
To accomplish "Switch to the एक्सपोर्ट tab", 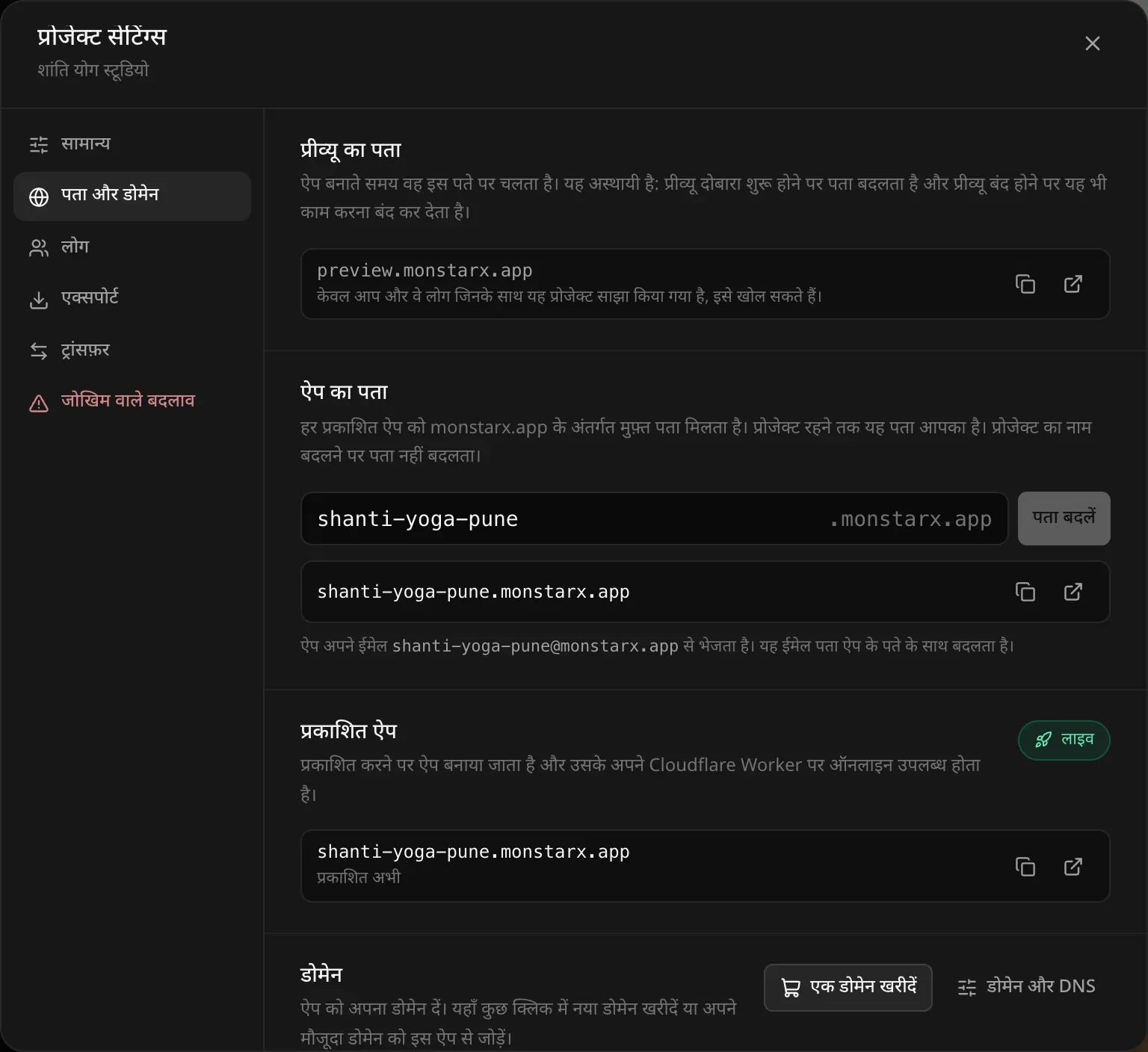I will click(132, 299).
